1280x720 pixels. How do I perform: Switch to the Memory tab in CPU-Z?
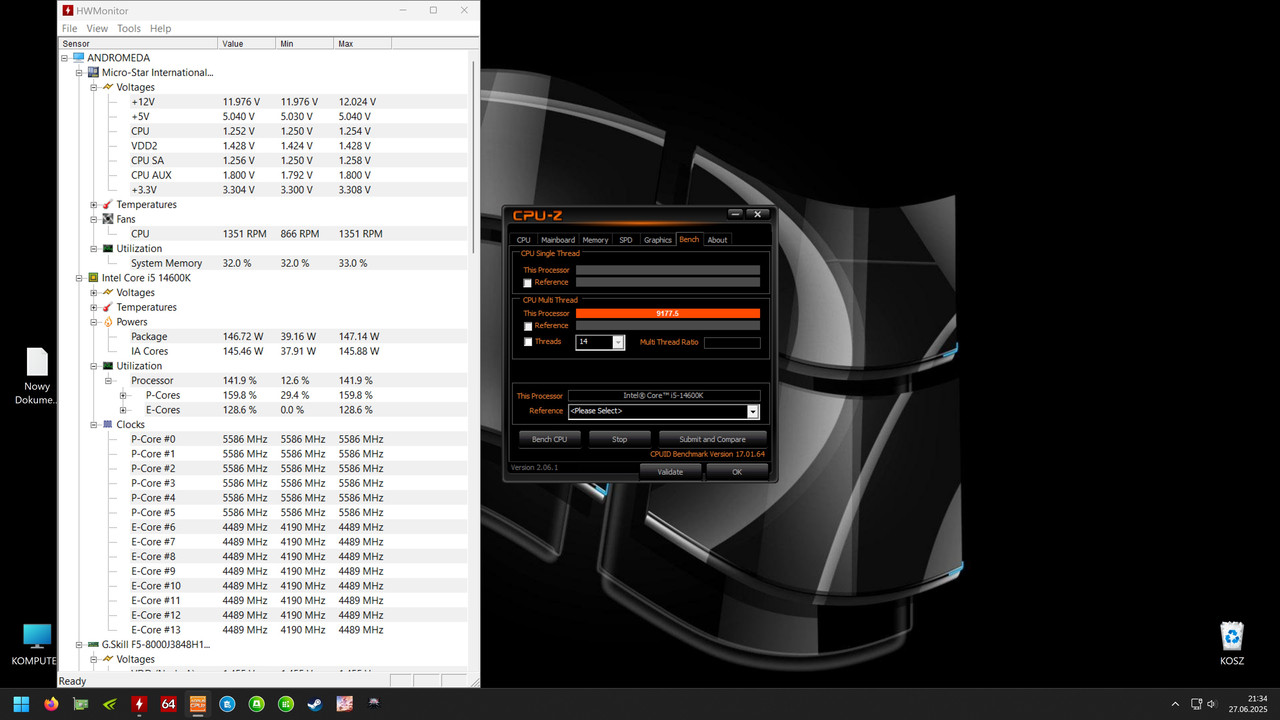[x=595, y=240]
